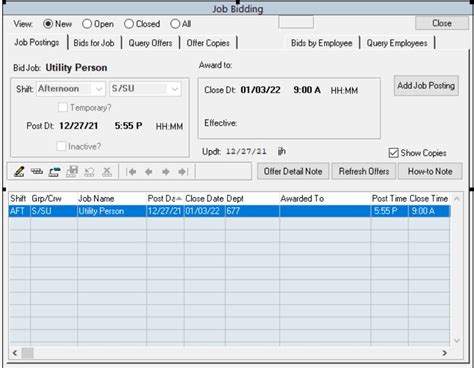474x368 pixels.
Task: Open the Query Offers tab
Action: [150, 43]
